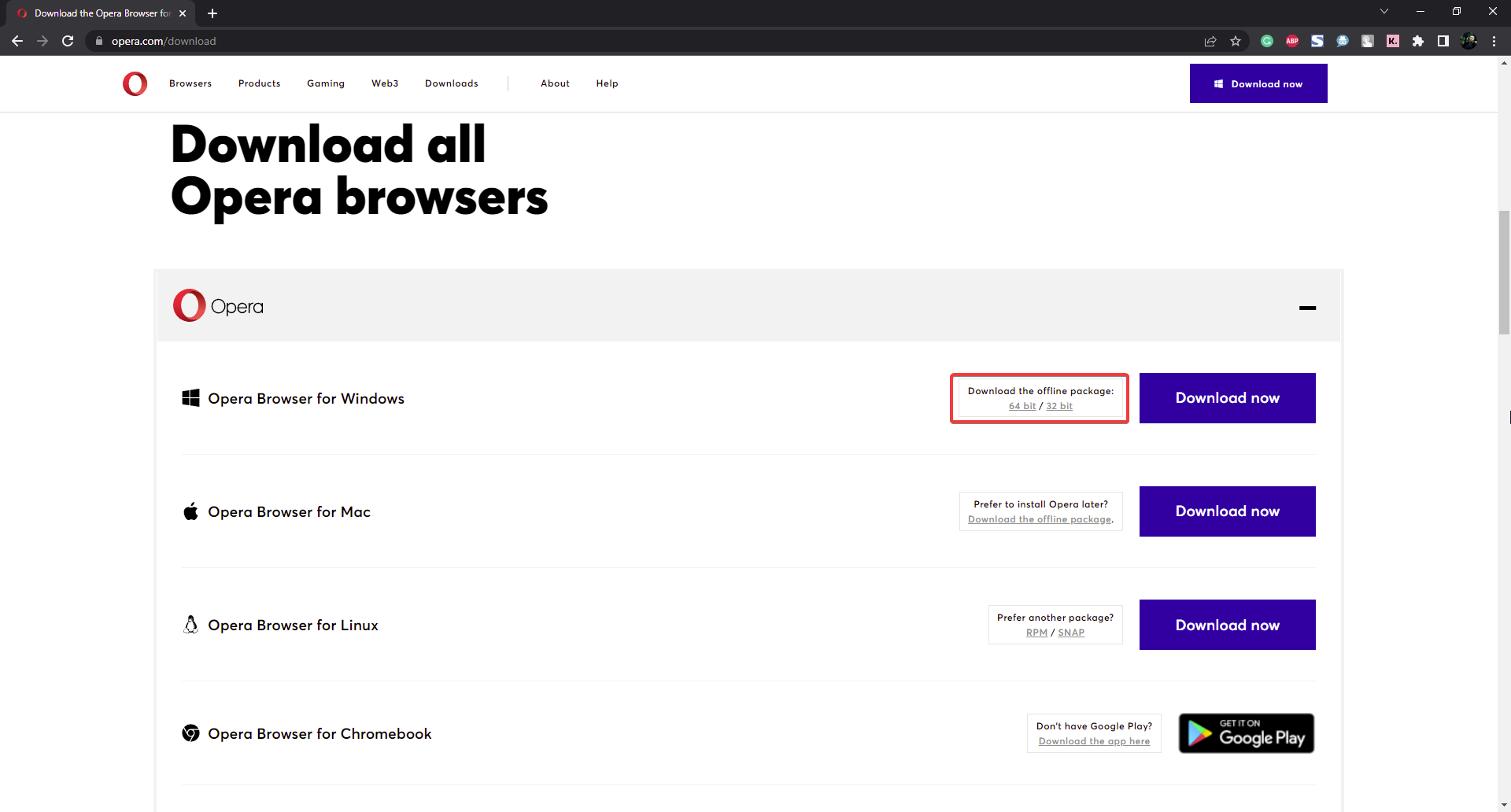This screenshot has height=812, width=1511.
Task: Click the Download all Opera browsers heading
Action: [x=359, y=171]
